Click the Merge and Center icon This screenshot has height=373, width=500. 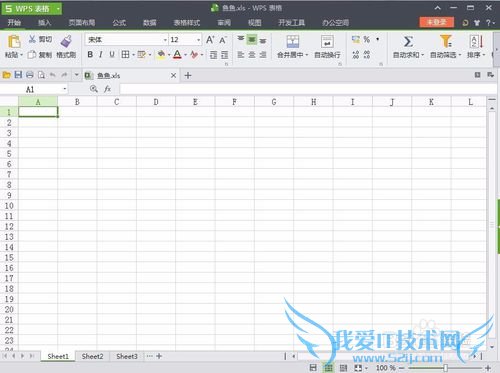[x=293, y=42]
